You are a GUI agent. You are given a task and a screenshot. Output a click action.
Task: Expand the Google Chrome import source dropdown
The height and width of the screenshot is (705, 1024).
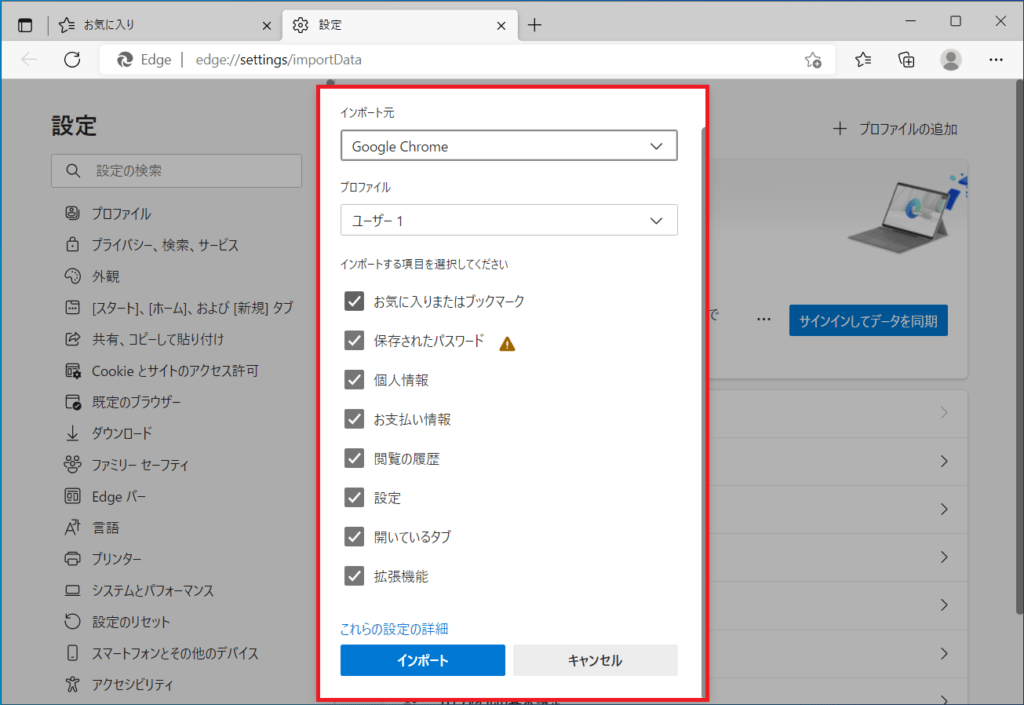click(x=508, y=146)
